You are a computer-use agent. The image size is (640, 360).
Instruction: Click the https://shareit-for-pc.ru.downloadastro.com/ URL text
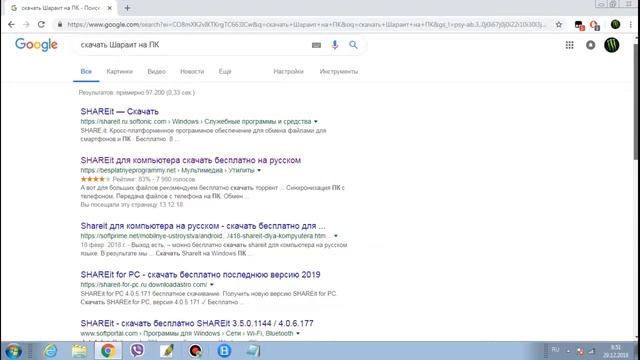click(x=144, y=284)
